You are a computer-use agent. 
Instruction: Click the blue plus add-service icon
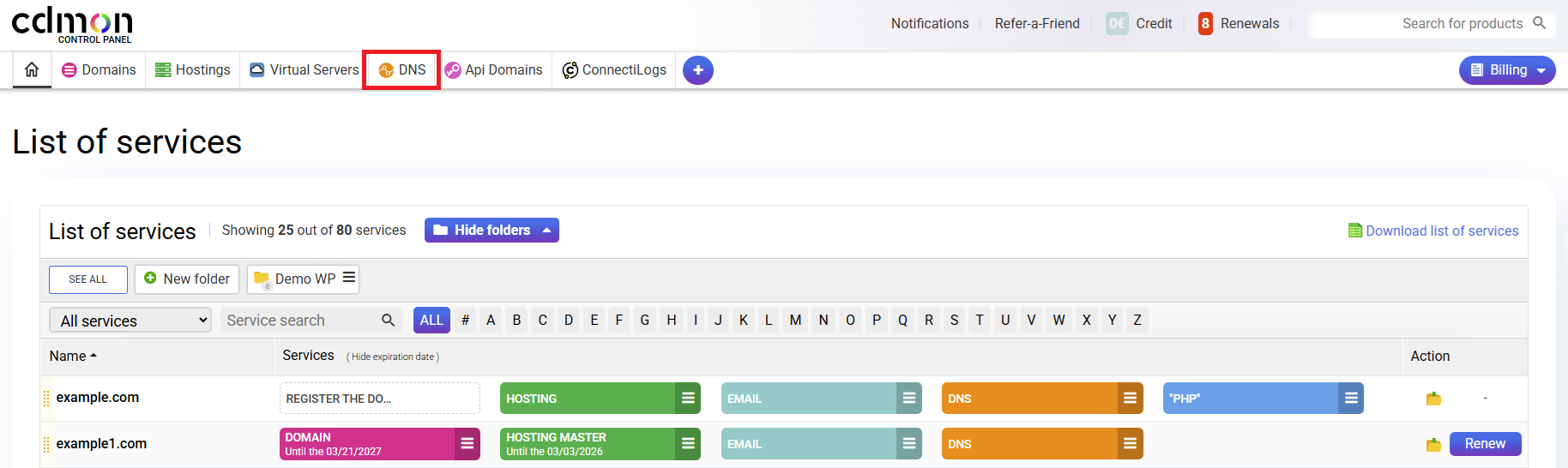(x=697, y=70)
